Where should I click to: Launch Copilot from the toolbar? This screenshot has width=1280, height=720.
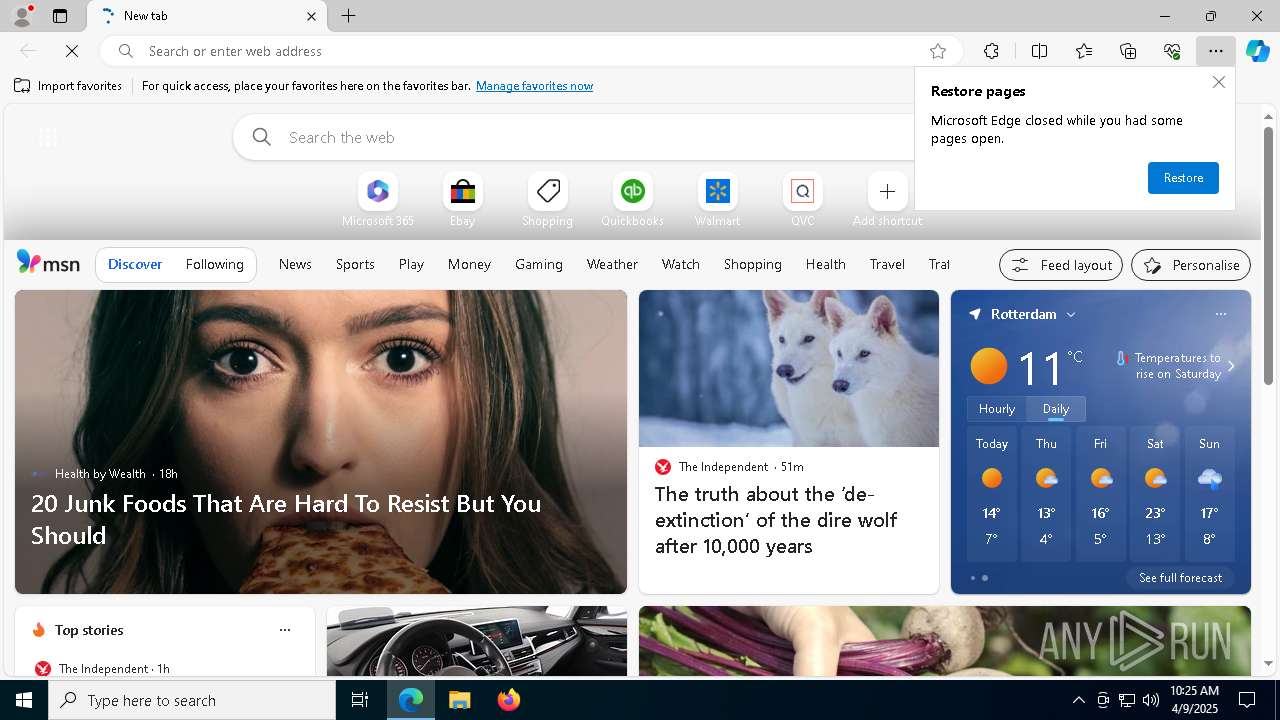coord(1258,51)
